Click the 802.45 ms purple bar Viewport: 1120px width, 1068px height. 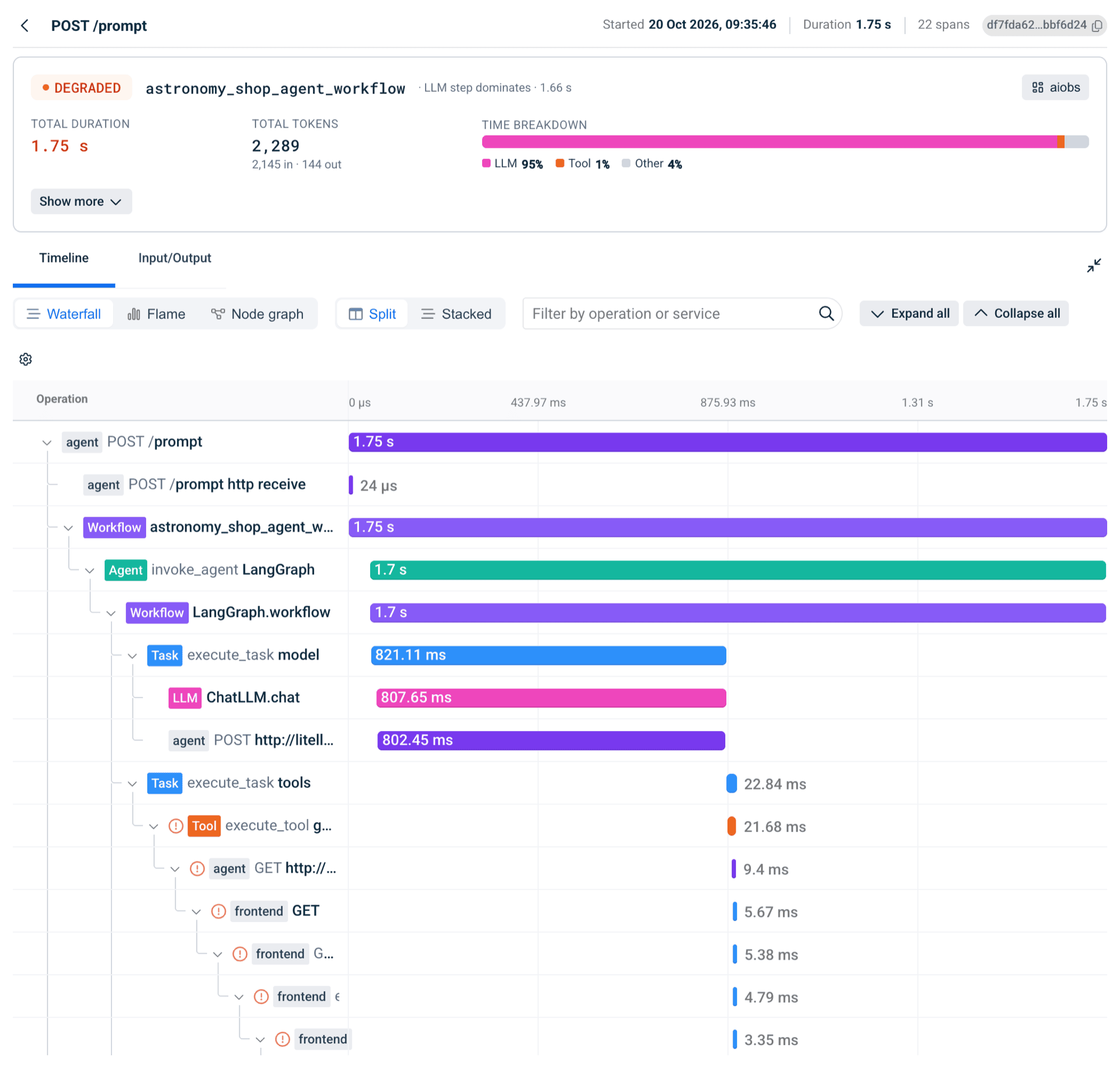click(x=551, y=741)
